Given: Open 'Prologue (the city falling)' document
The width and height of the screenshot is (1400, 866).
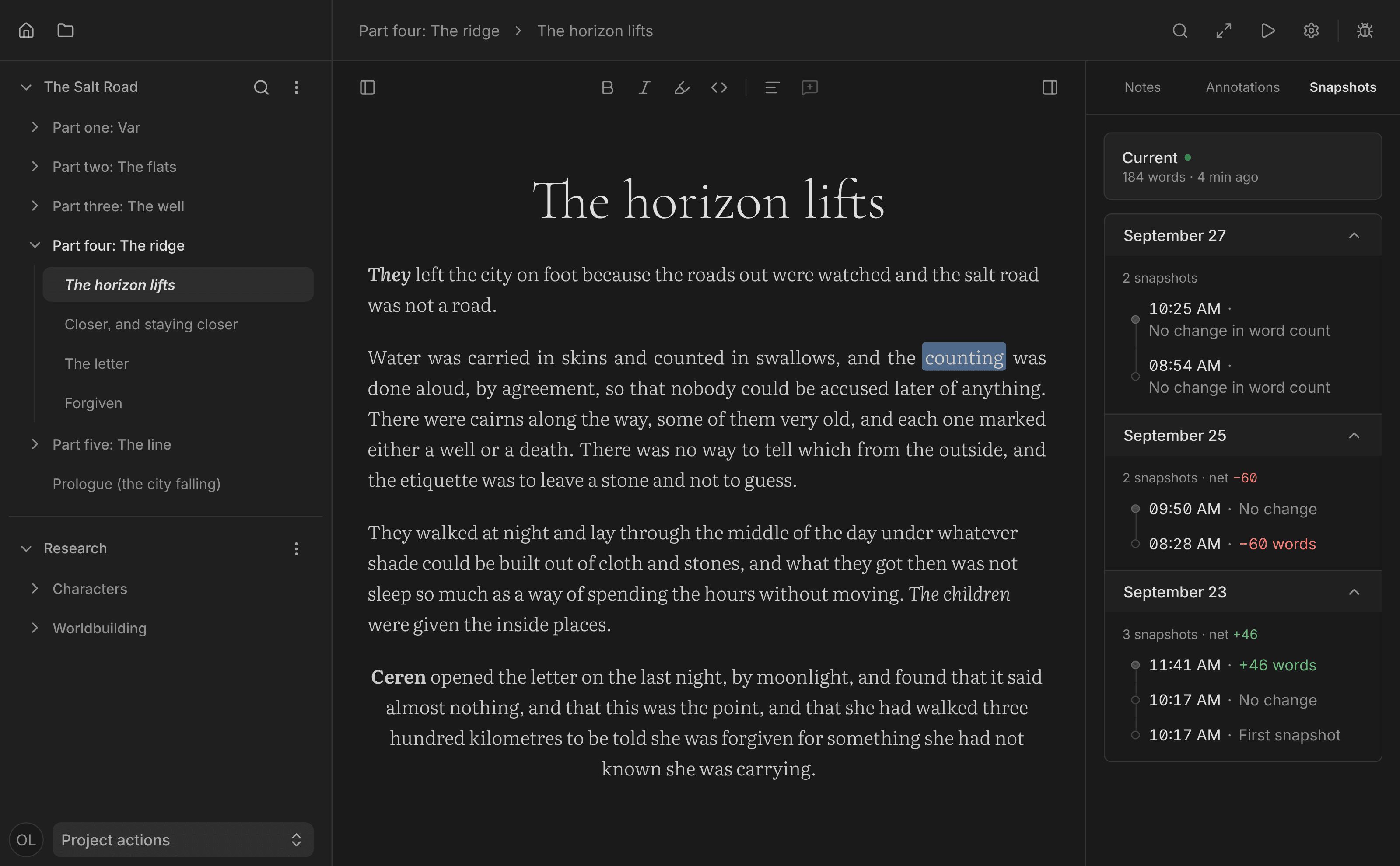Looking at the screenshot, I should 136,484.
